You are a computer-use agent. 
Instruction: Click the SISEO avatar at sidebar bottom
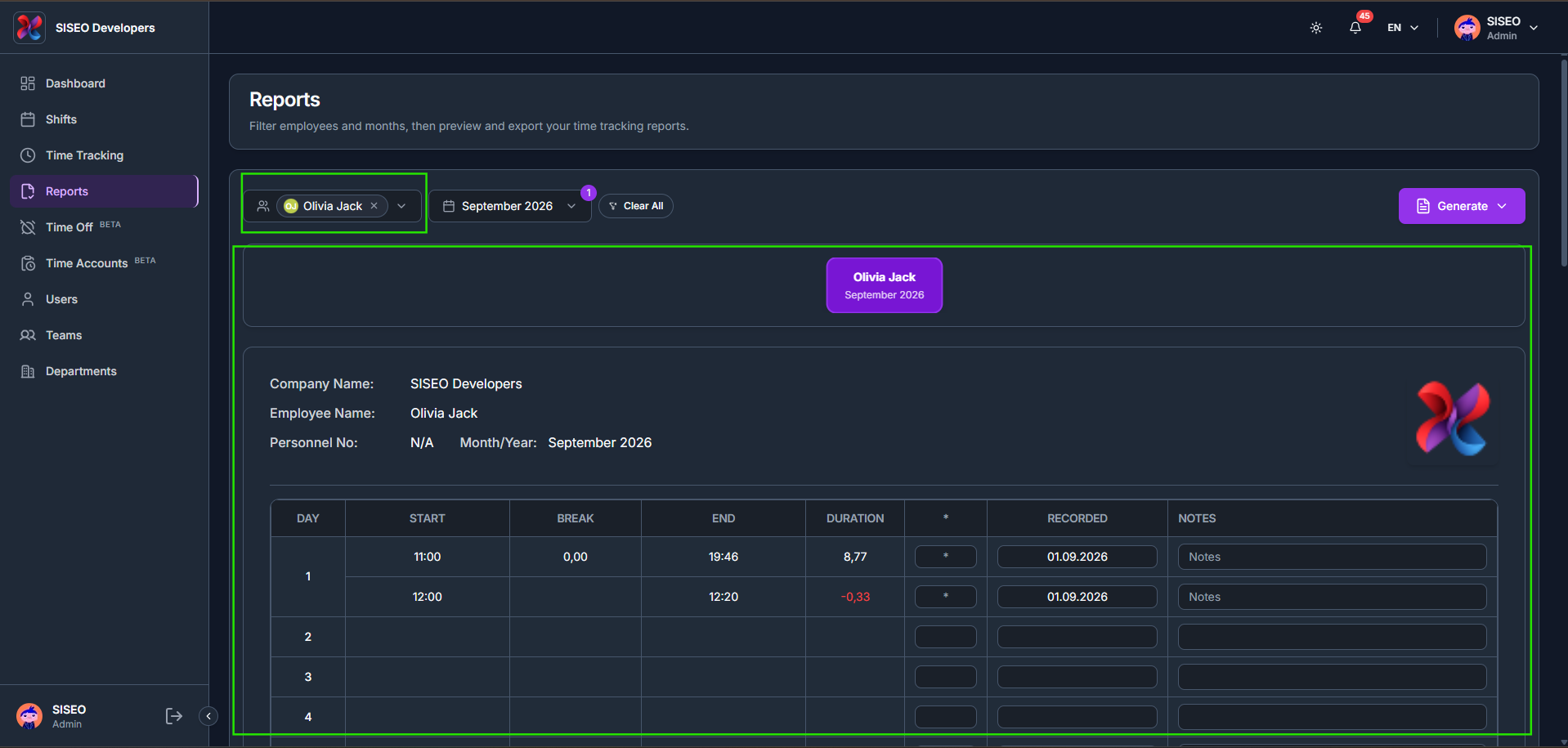[x=29, y=716]
